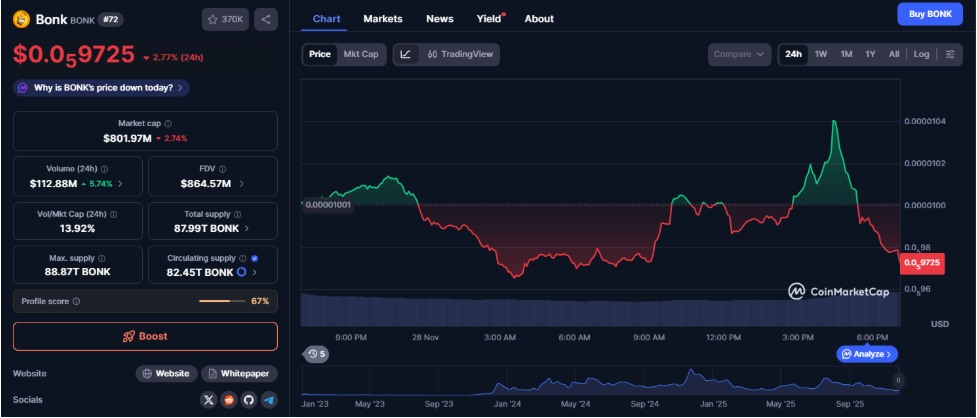Open the Telegram social icon

pyautogui.click(x=268, y=400)
